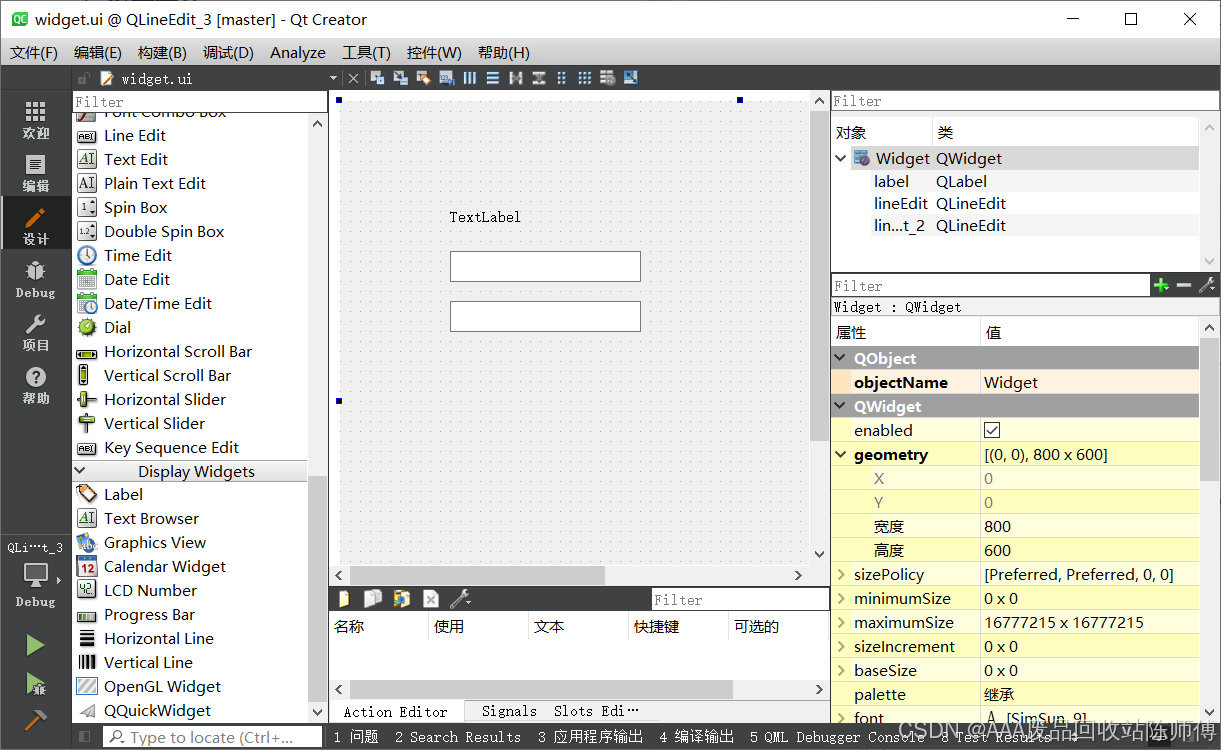Click the Paste action icon in Action Editor
This screenshot has height=750, width=1221.
point(401,599)
